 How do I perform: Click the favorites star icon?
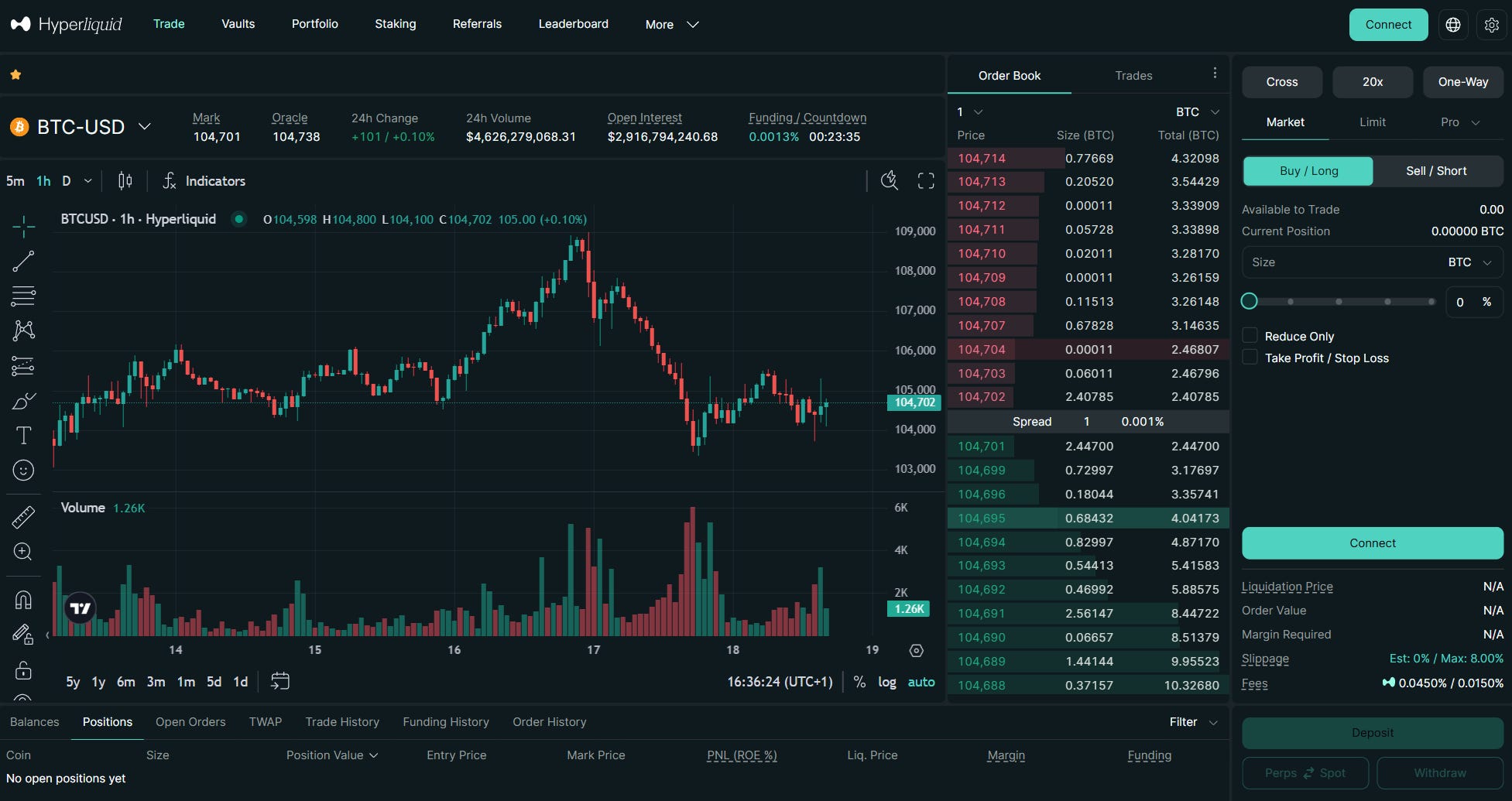pos(15,75)
